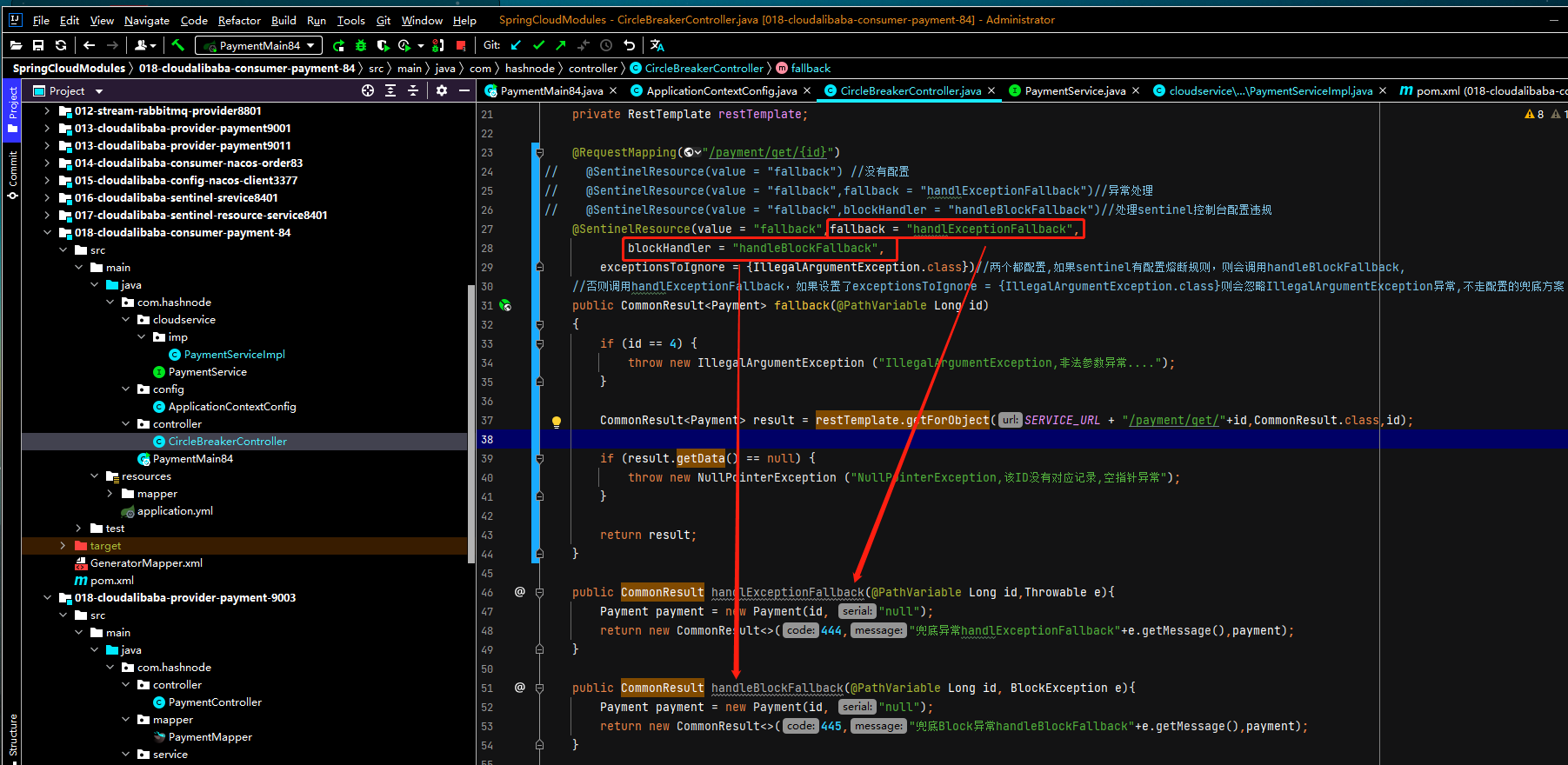Open the File menu
The image size is (1568, 765).
pos(41,20)
